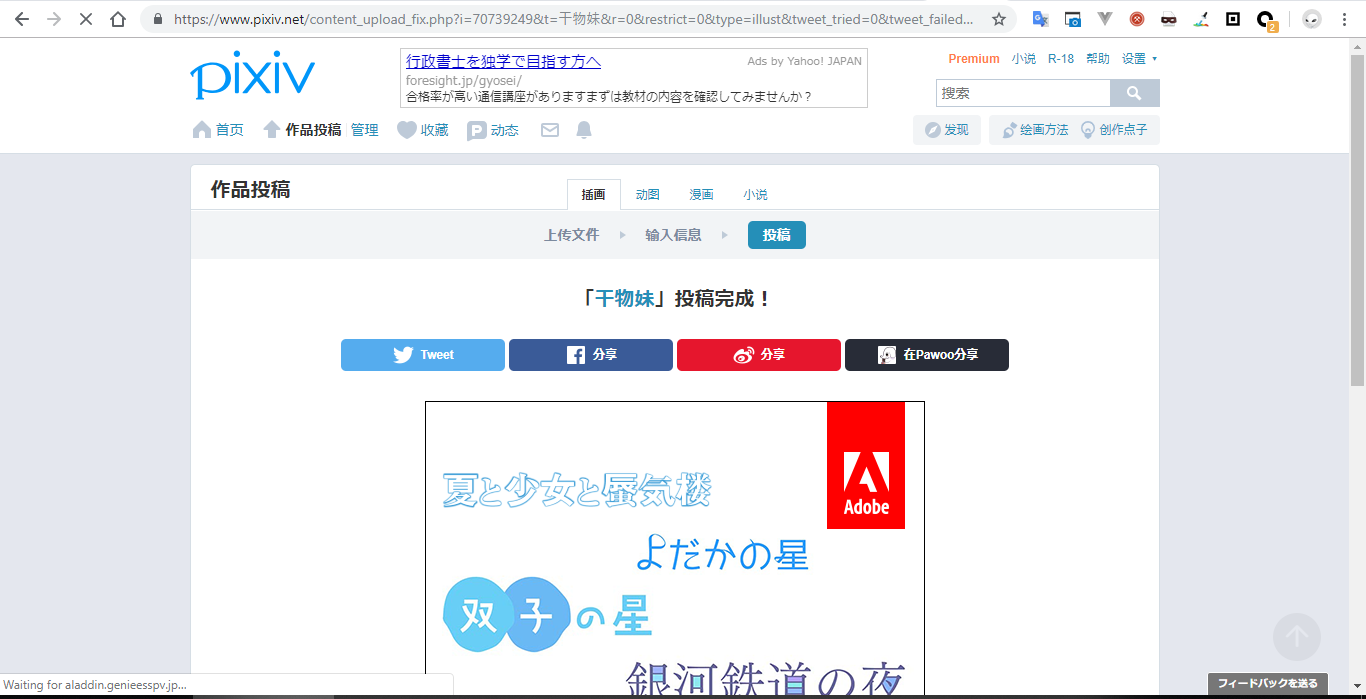The image size is (1366, 699).
Task: Share the work on Facebook
Action: click(591, 355)
